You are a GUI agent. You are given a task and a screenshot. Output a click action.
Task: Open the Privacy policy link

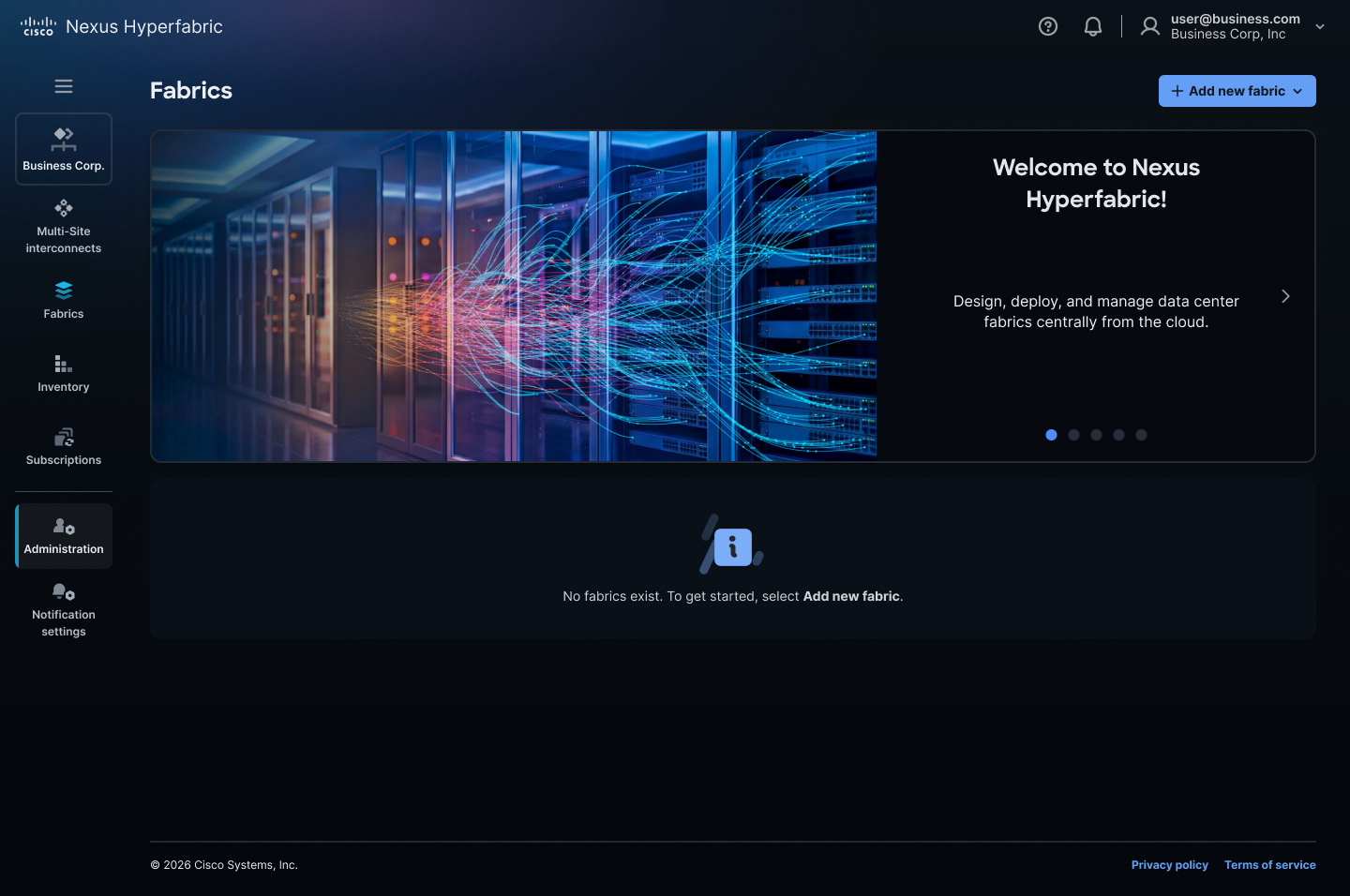[x=1170, y=865]
